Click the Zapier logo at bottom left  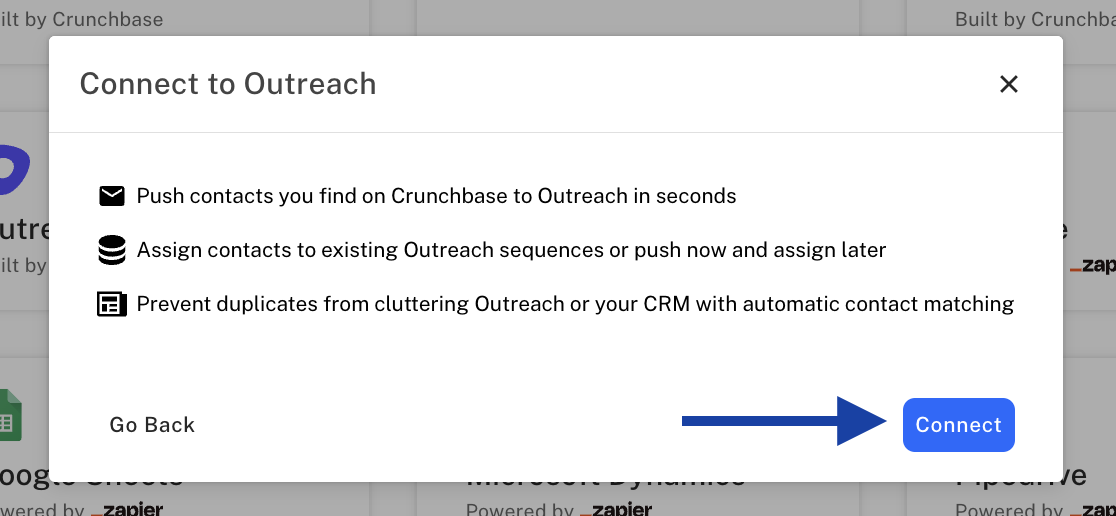[x=127, y=509]
